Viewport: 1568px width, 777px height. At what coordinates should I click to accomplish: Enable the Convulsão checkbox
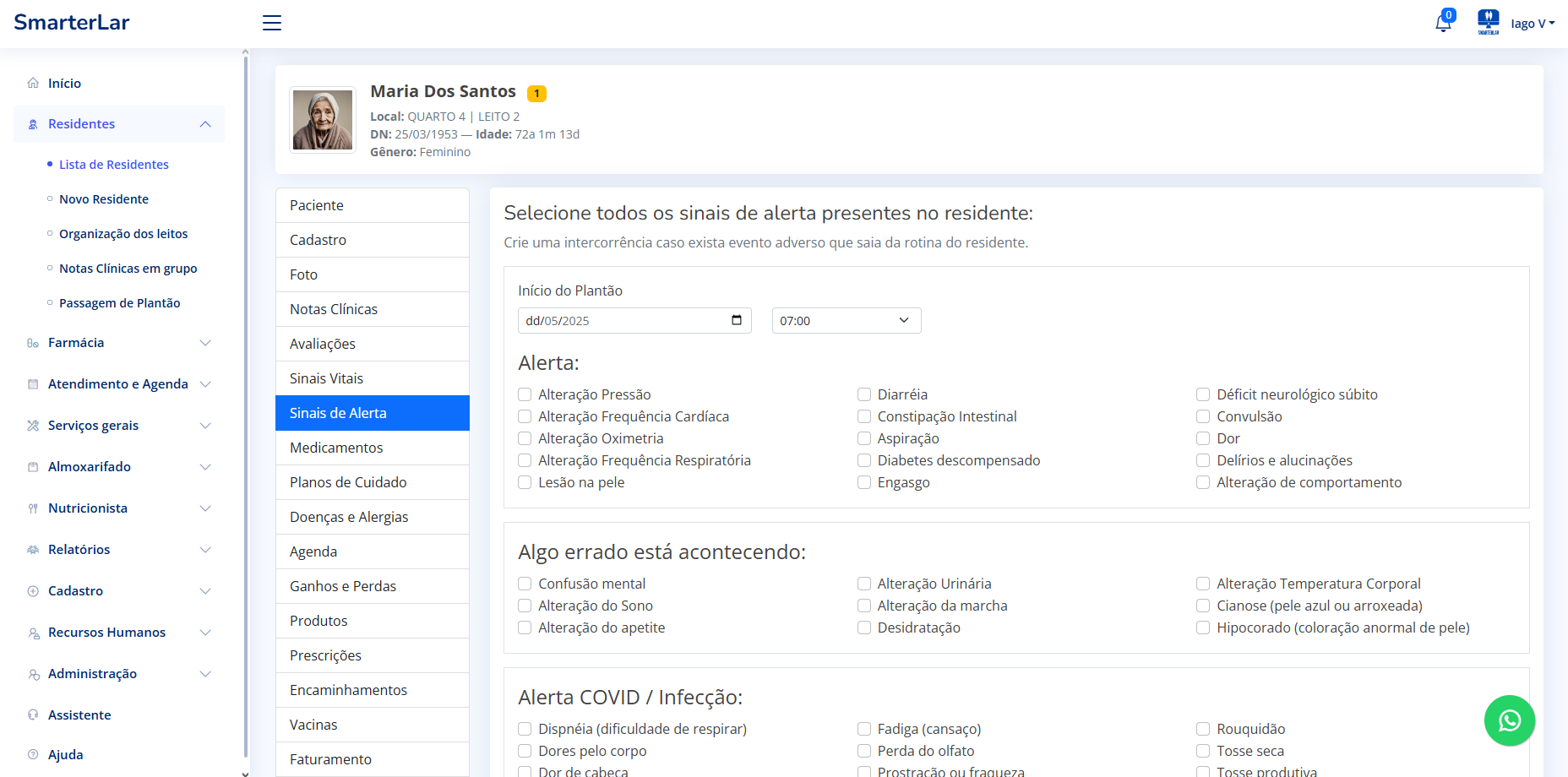pos(1203,416)
